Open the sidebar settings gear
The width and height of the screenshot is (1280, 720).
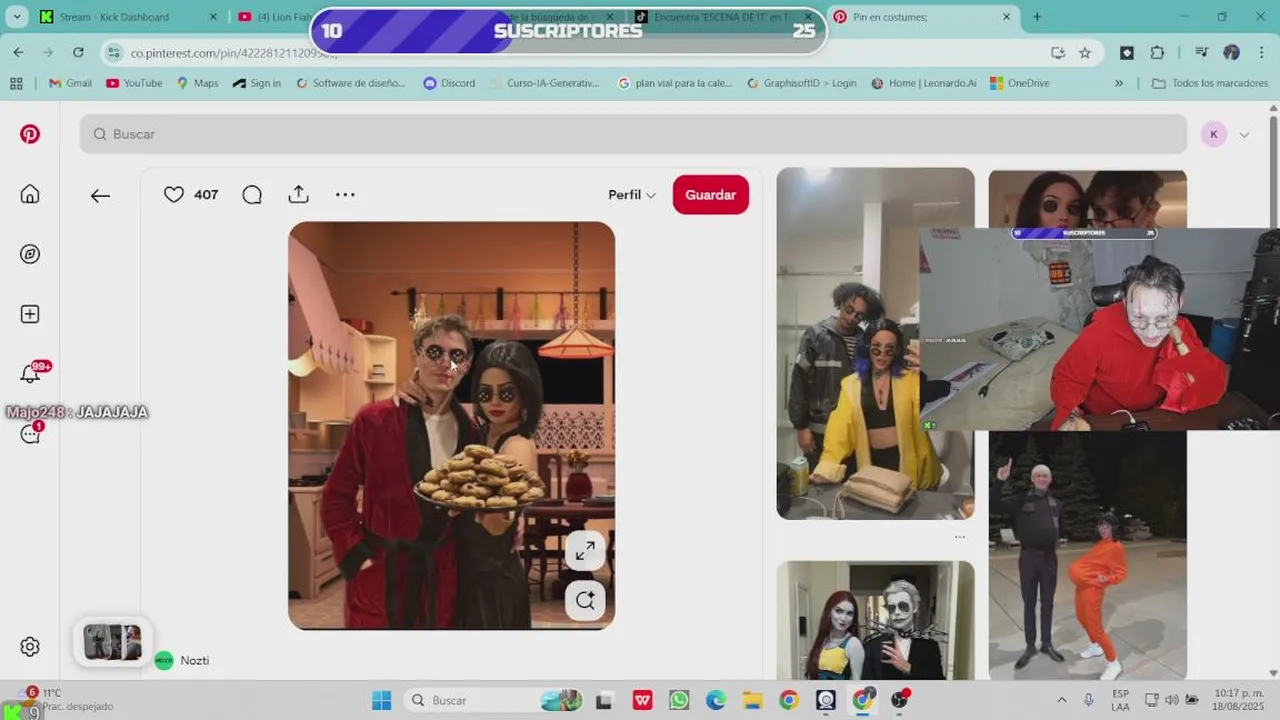coord(30,647)
